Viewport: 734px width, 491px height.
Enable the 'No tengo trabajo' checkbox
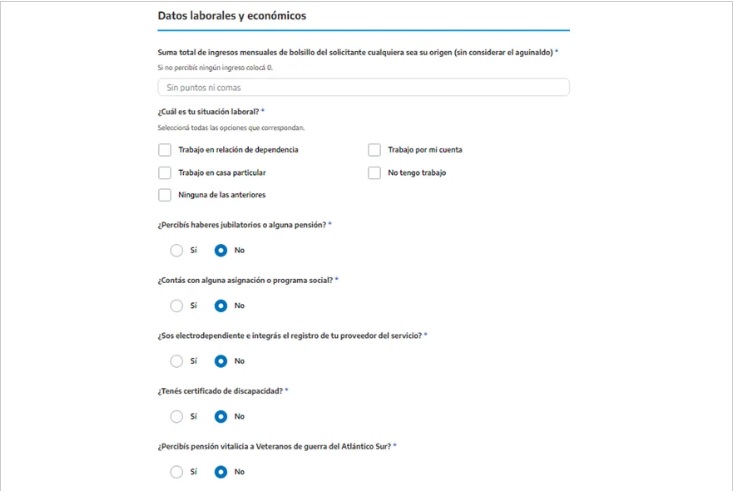375,173
